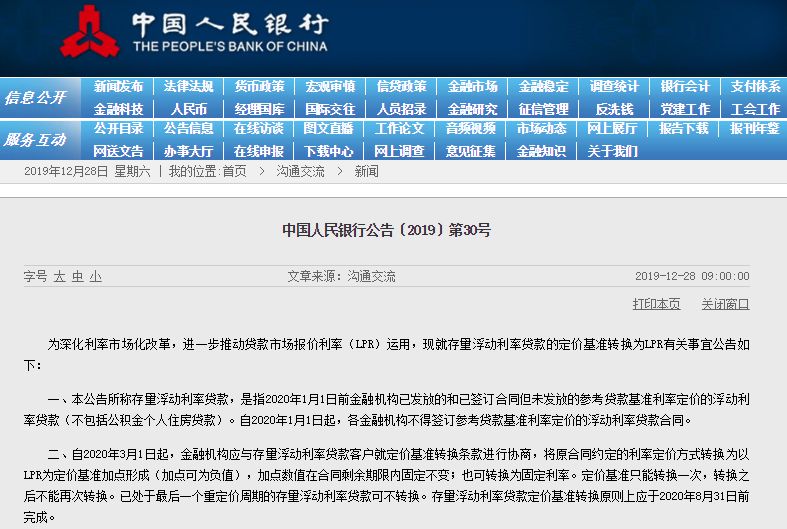Viewport: 787px width, 529px height.
Task: Click the 打印本页 print link
Action: [x=656, y=304]
